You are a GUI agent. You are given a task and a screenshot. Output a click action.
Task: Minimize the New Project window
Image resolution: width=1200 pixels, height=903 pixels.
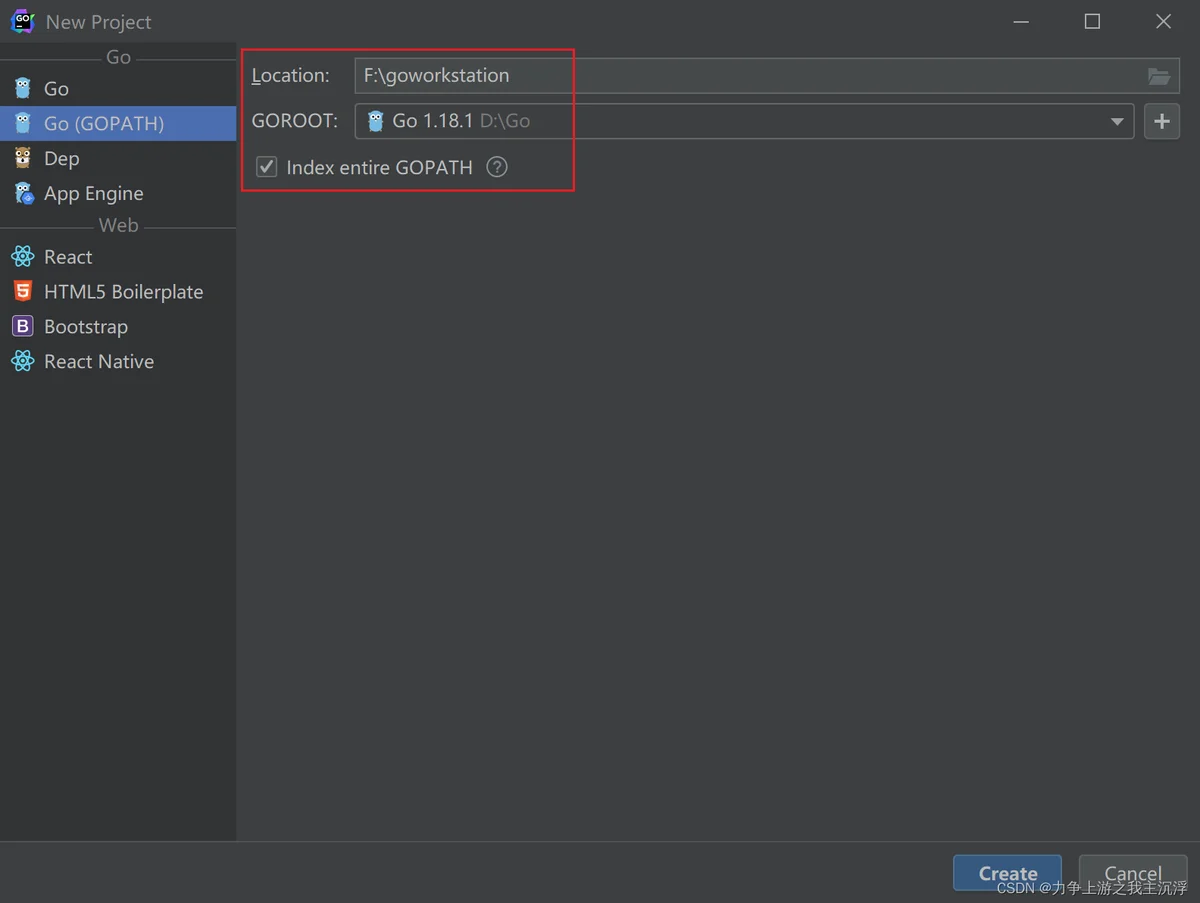click(1021, 21)
